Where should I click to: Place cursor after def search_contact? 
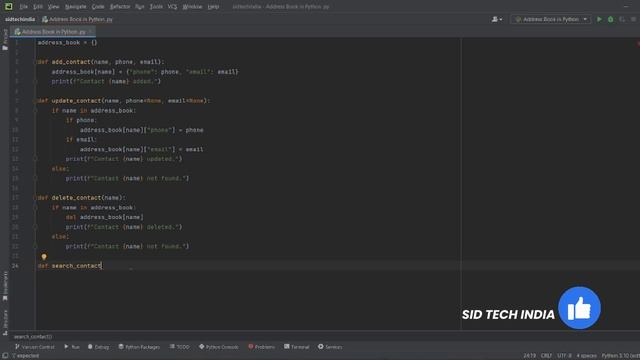102,266
